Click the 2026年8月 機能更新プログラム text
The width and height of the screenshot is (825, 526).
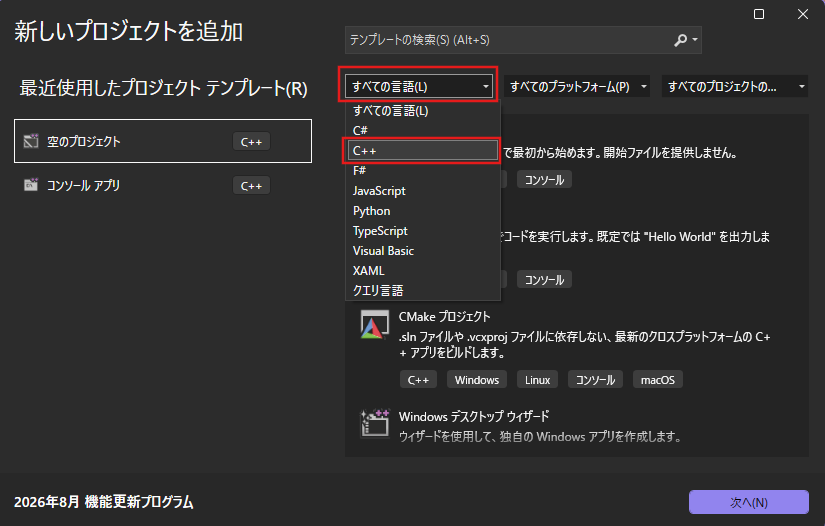coord(104,502)
